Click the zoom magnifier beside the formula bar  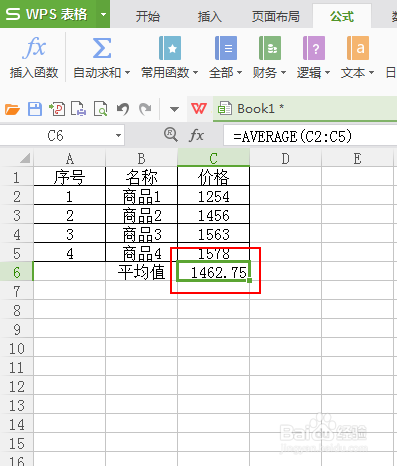[171, 135]
